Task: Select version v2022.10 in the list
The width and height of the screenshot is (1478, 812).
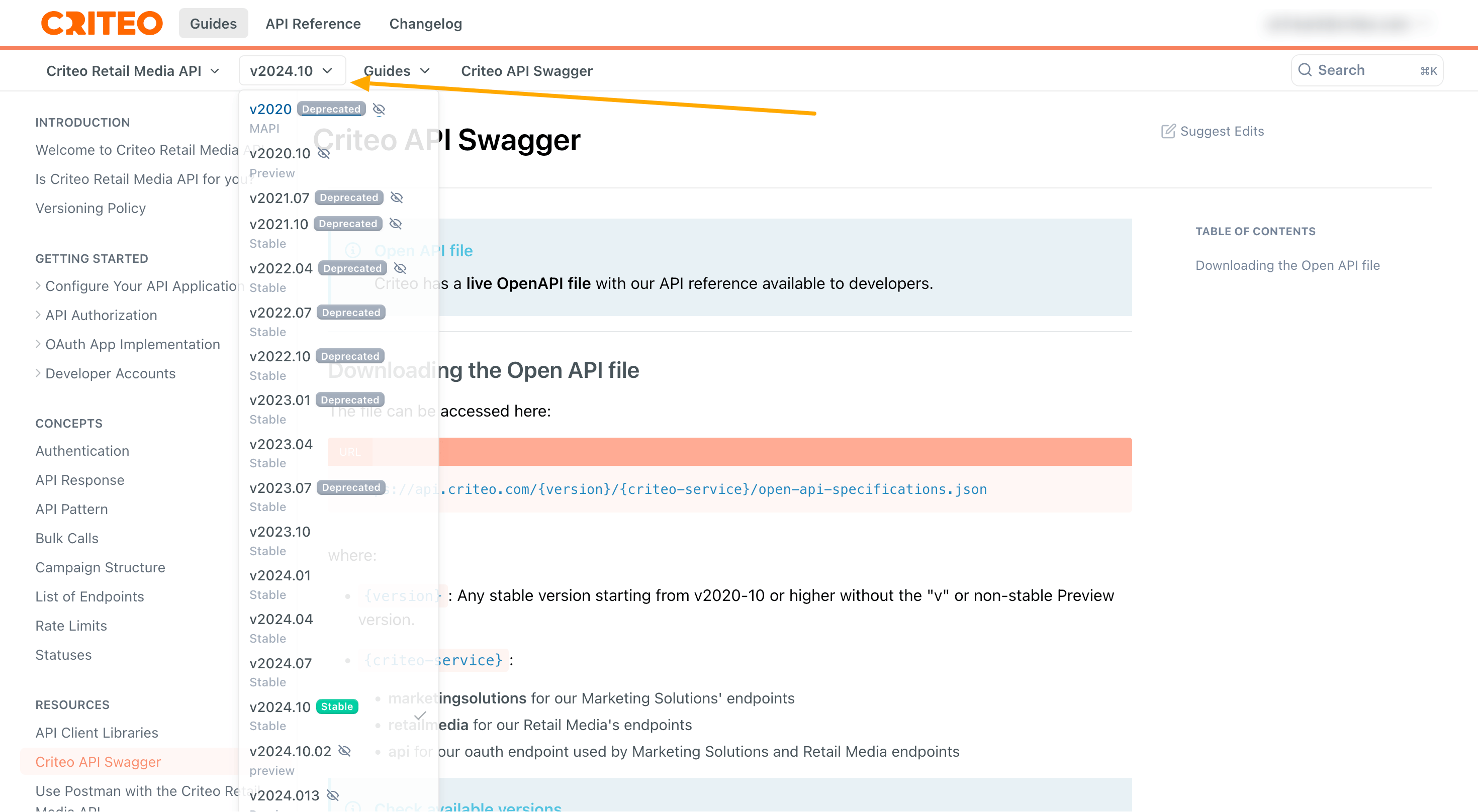Action: 280,356
